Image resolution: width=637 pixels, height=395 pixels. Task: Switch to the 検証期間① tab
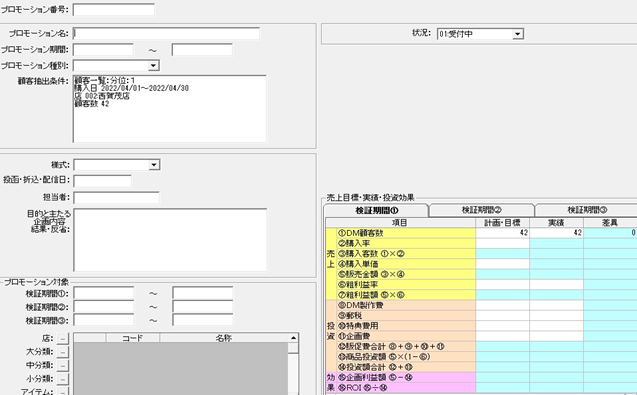pos(377,210)
